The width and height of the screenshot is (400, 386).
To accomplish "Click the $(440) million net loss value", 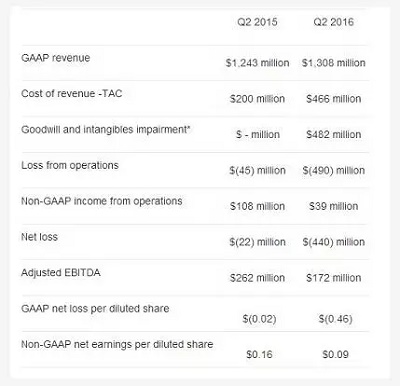I will 334,242.
